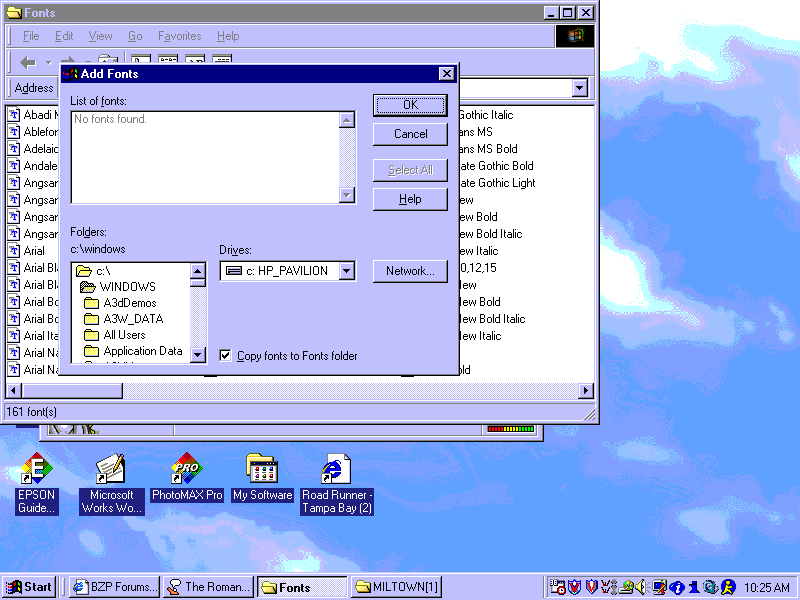Click the Andale font file icon
The height and width of the screenshot is (600, 800).
point(14,166)
